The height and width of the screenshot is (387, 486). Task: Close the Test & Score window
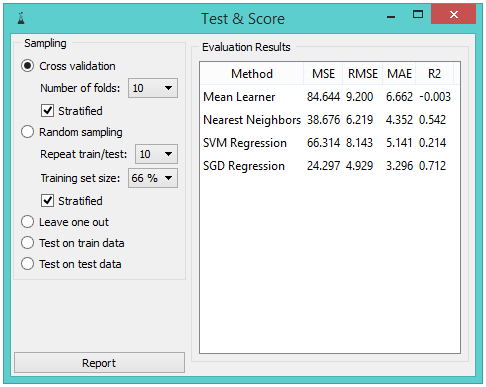click(x=453, y=14)
